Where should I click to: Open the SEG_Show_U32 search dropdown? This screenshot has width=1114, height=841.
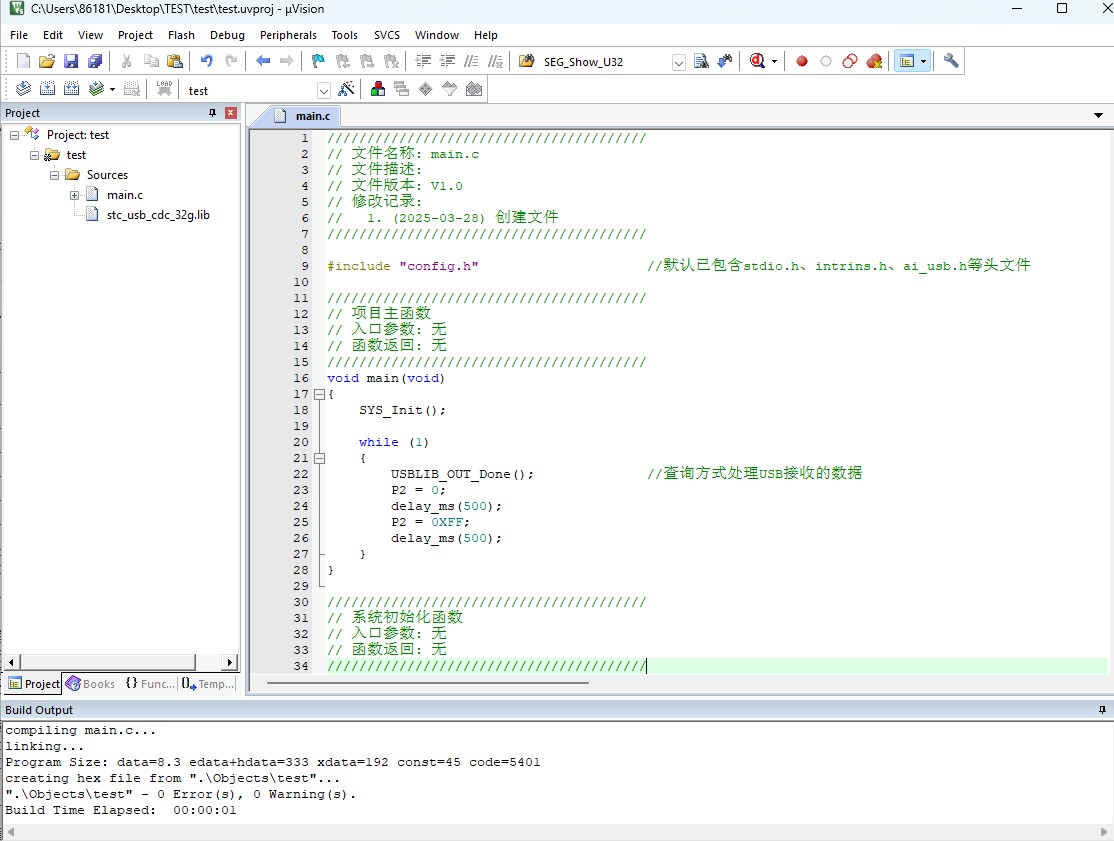(678, 63)
